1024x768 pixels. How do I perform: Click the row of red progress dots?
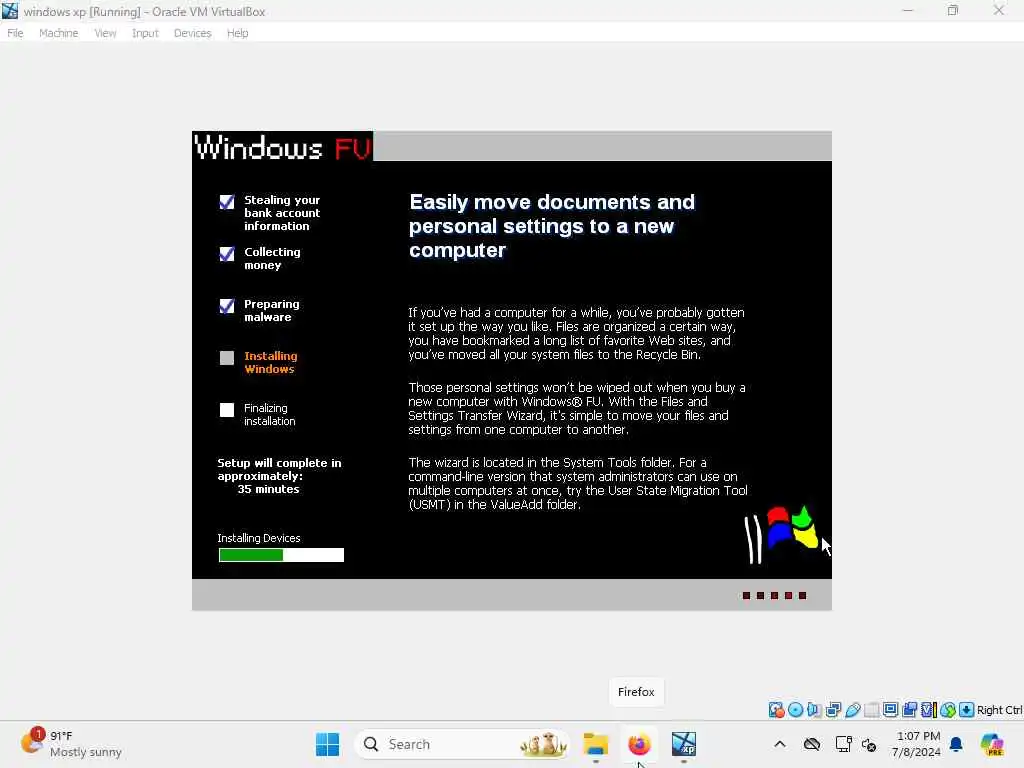[775, 596]
